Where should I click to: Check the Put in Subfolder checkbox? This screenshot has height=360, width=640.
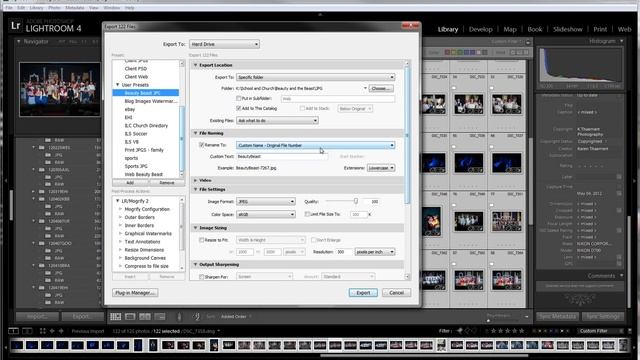[x=239, y=98]
